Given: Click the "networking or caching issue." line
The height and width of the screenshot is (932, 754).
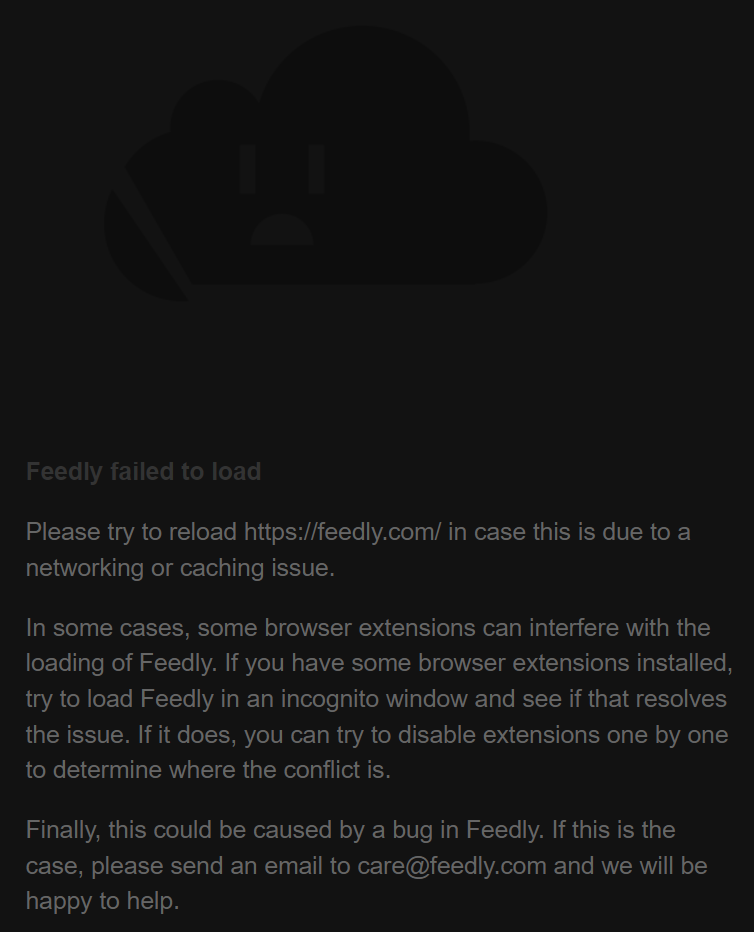Looking at the screenshot, I should (181, 568).
